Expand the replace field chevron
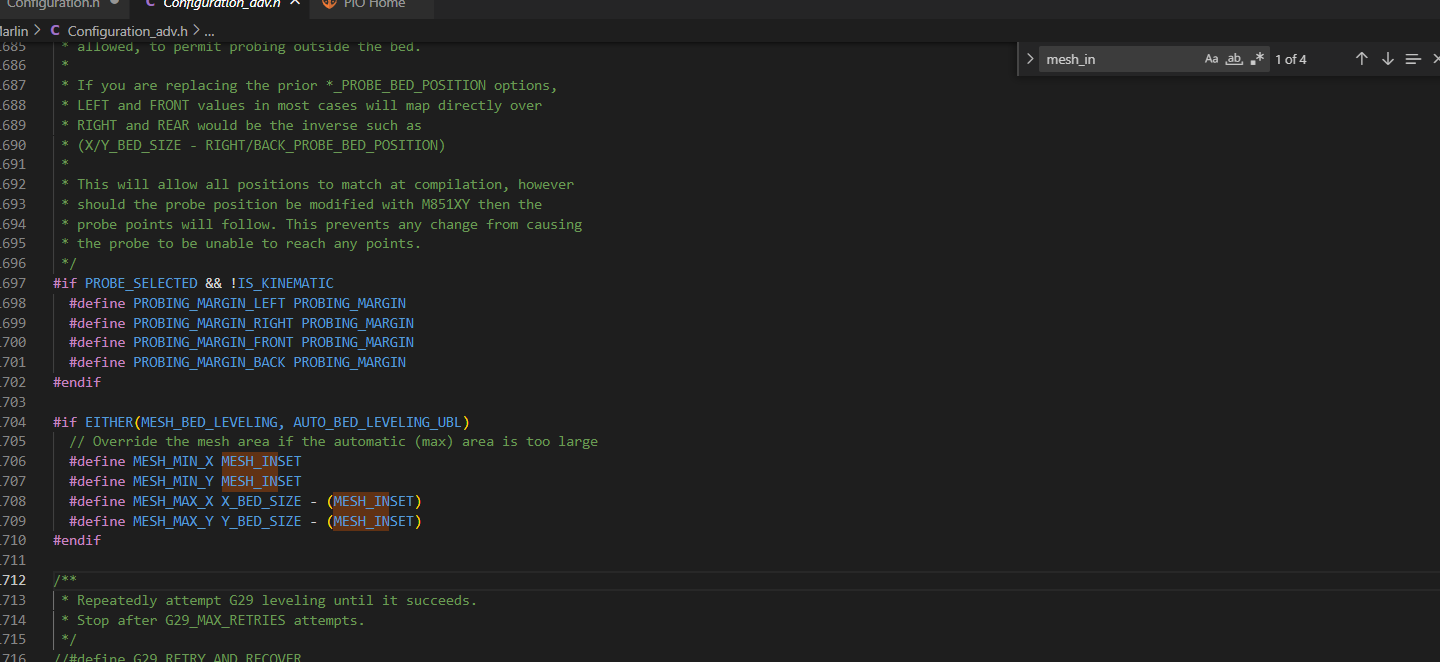 [1030, 59]
